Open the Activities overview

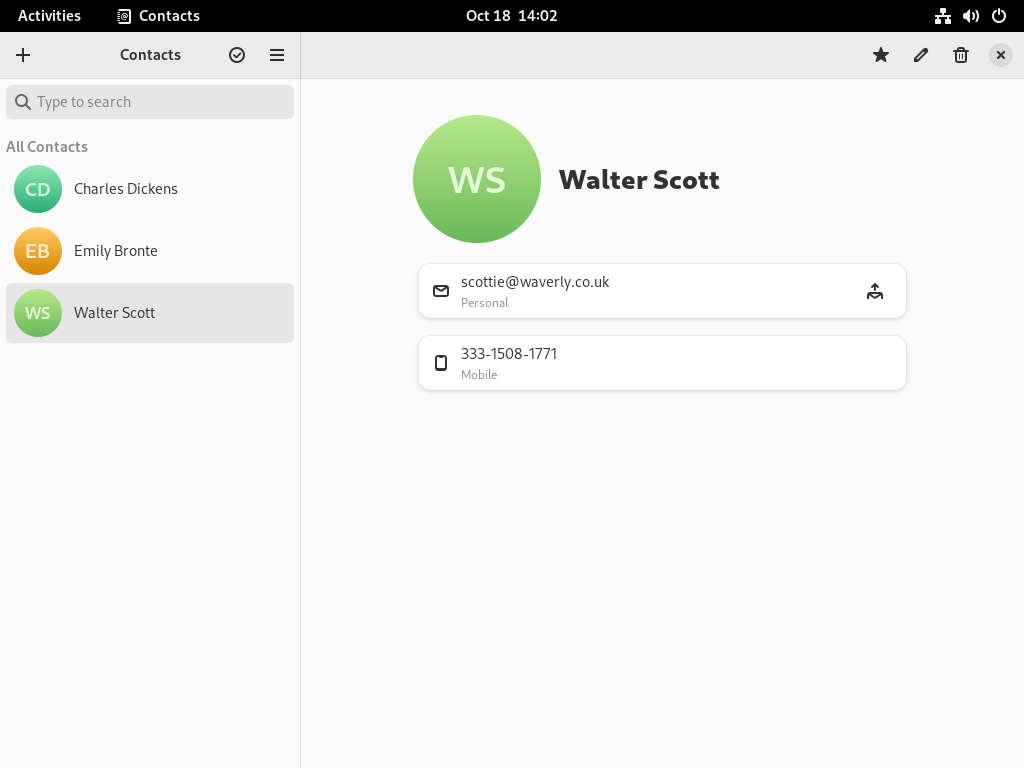coord(50,16)
